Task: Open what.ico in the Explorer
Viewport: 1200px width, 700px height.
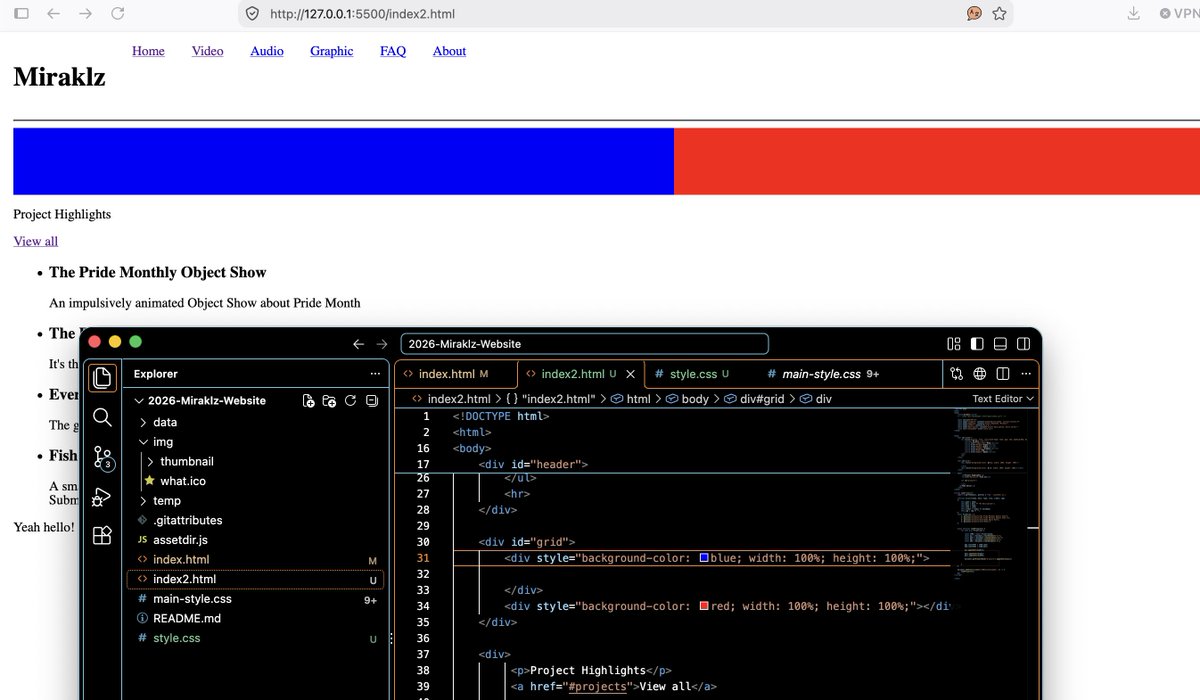Action: pos(184,481)
